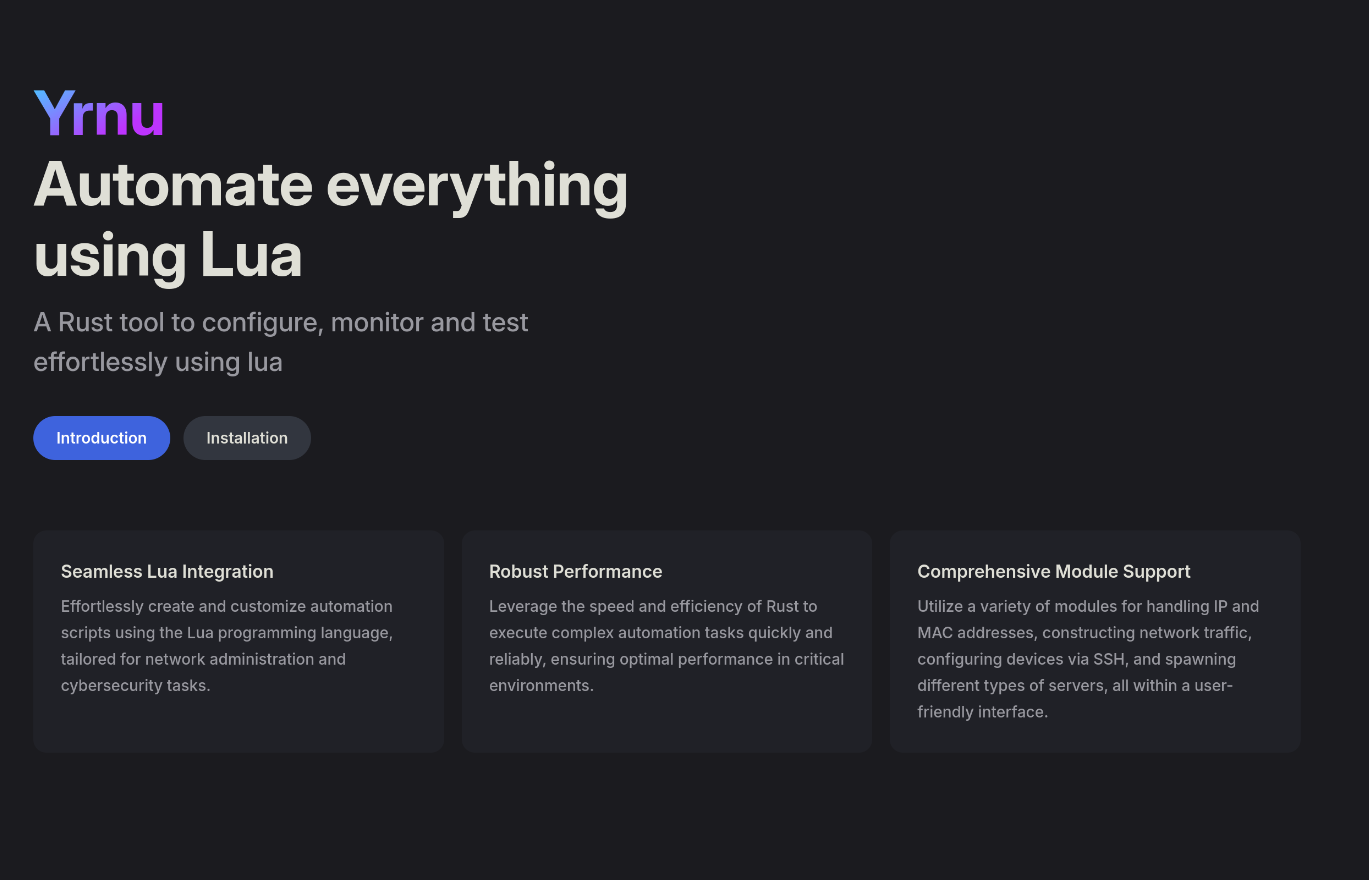The height and width of the screenshot is (880, 1369).
Task: Click the Installation button
Action: point(247,438)
